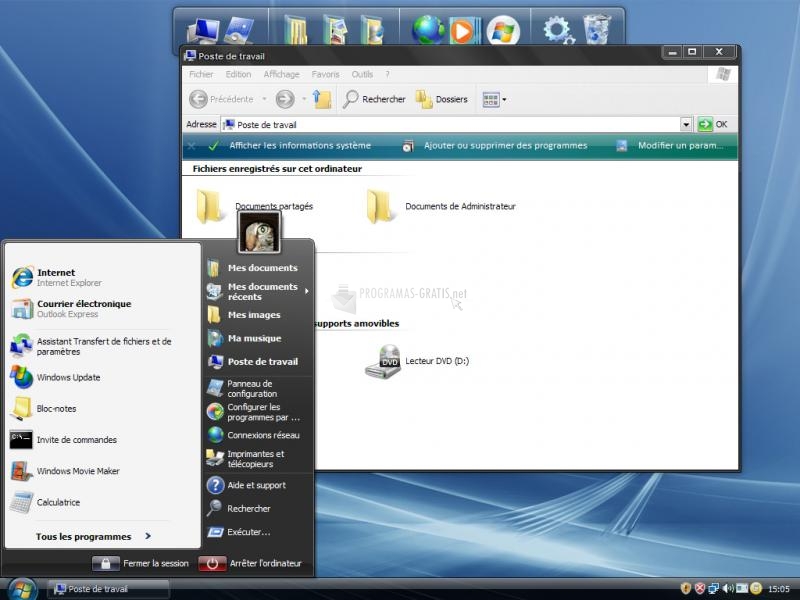800x600 pixels.
Task: Click the volume speaker tray icon
Action: (728, 588)
